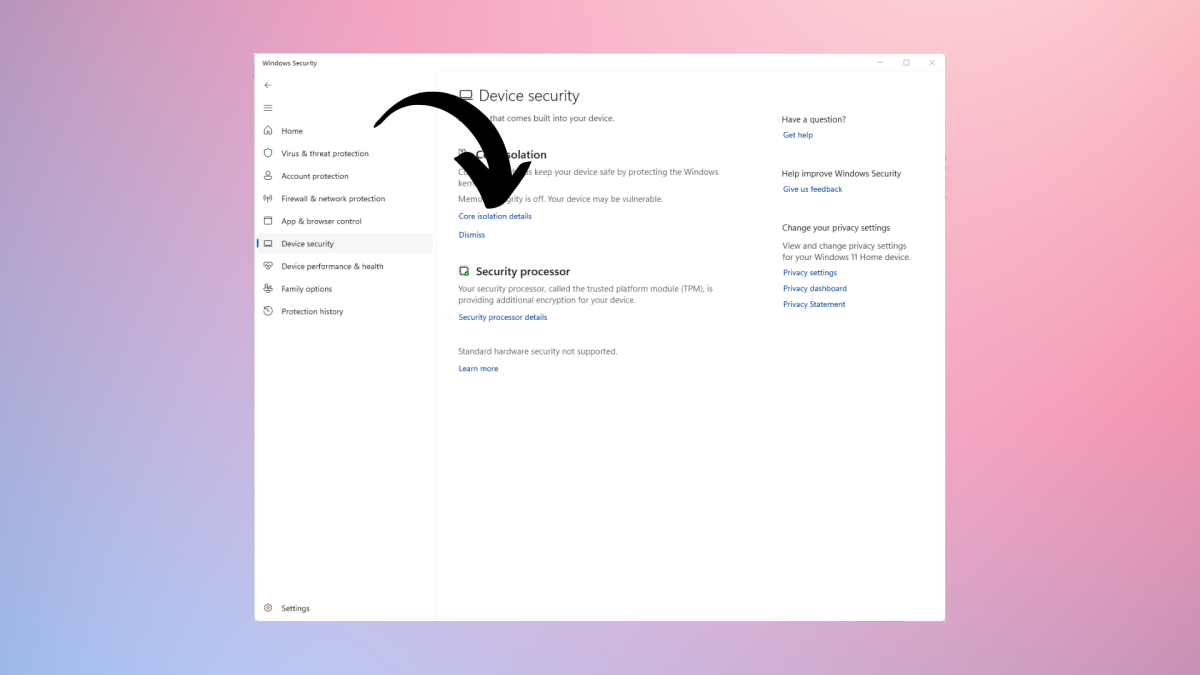Screen dimensions: 1200x675
Task: Click Give us feedback link
Action: [813, 189]
